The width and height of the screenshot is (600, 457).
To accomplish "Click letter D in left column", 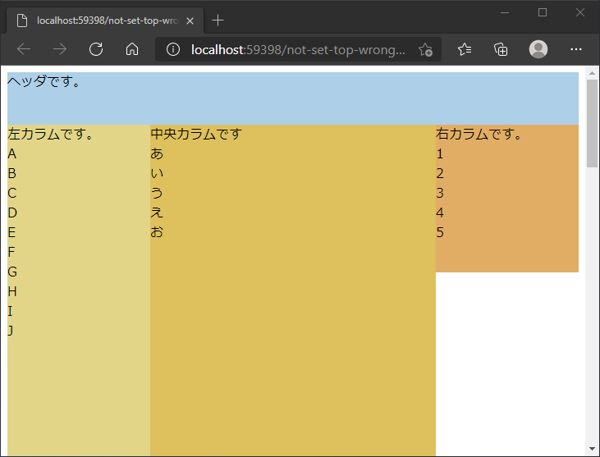I will click(12, 213).
